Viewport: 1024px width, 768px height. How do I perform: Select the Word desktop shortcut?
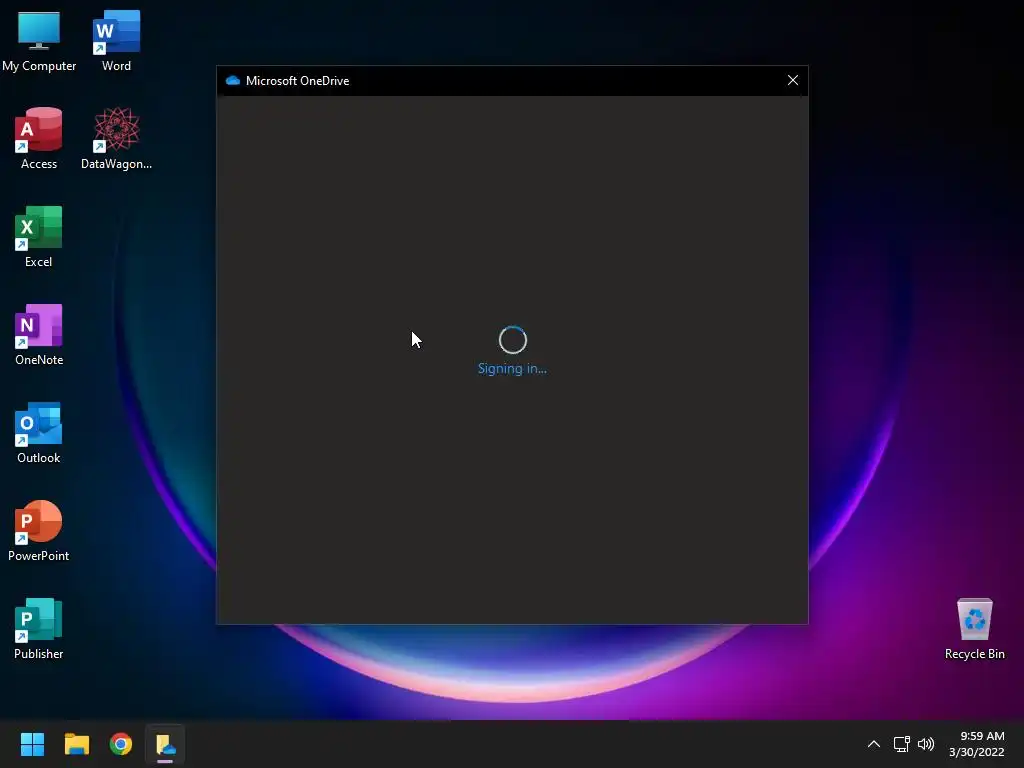tap(116, 40)
